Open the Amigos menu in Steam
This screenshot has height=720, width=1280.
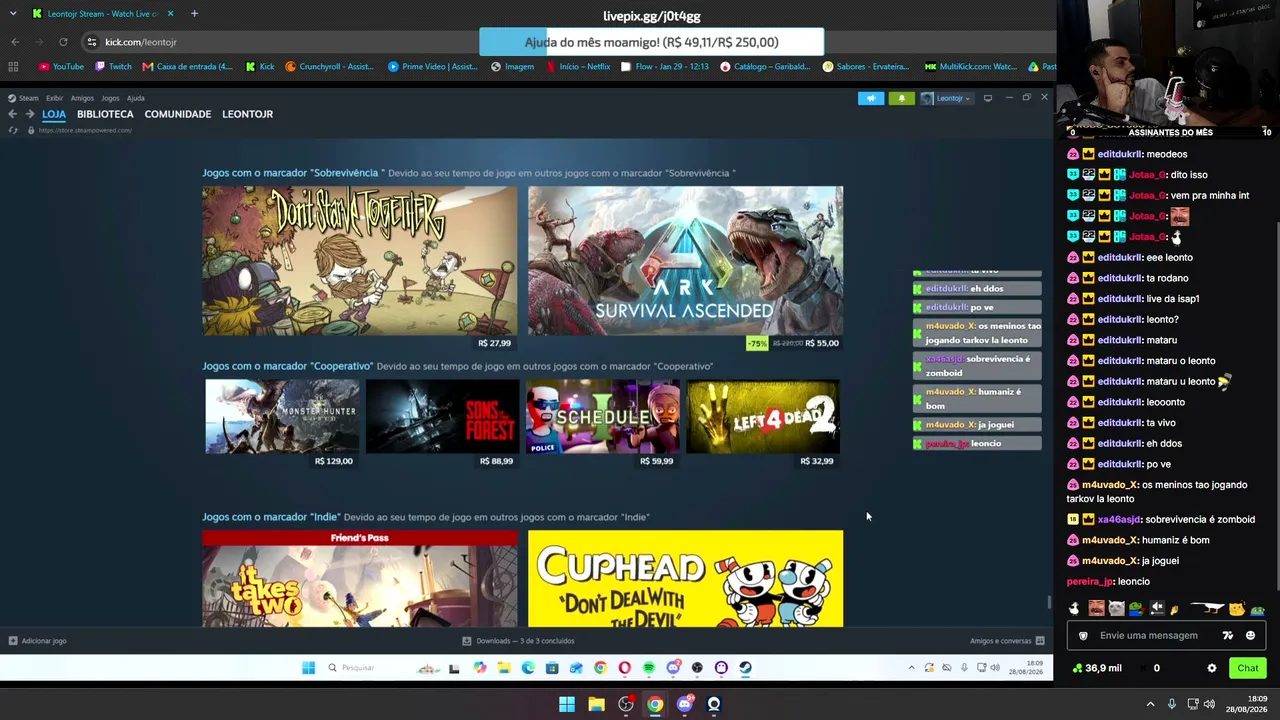[x=82, y=98]
